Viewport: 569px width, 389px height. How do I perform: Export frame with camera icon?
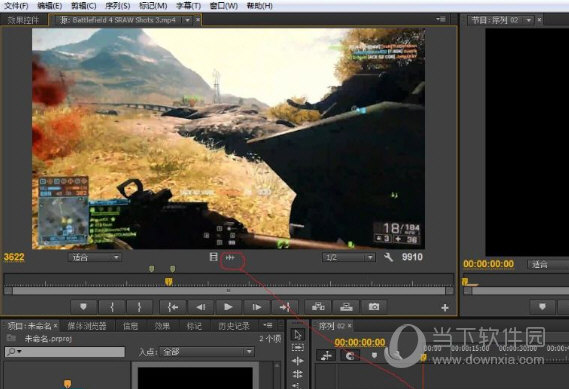374,307
